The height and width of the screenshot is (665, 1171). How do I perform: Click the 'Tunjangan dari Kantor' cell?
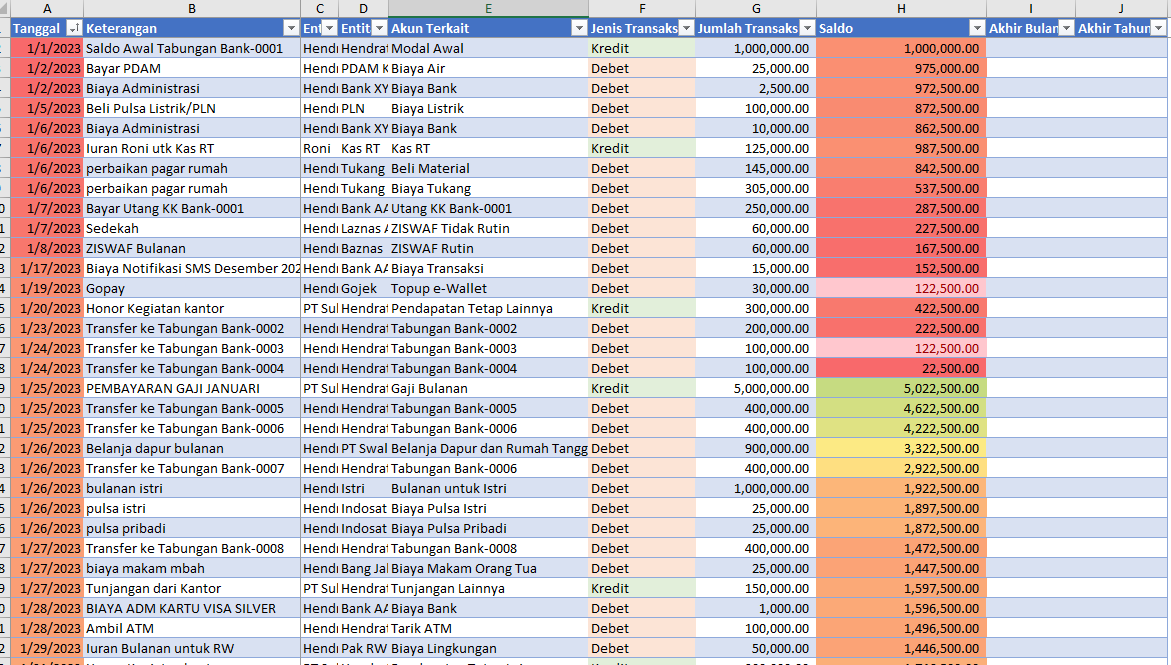(x=192, y=589)
